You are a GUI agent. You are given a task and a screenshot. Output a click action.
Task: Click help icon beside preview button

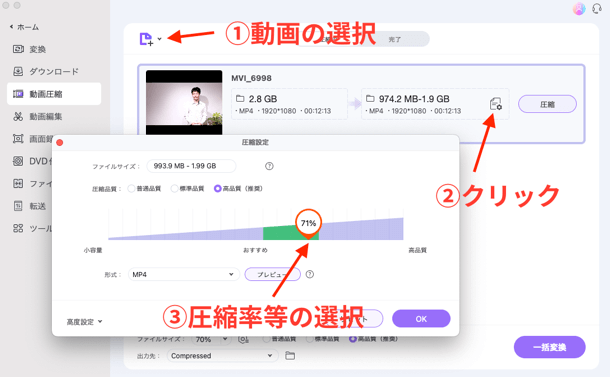tap(310, 274)
